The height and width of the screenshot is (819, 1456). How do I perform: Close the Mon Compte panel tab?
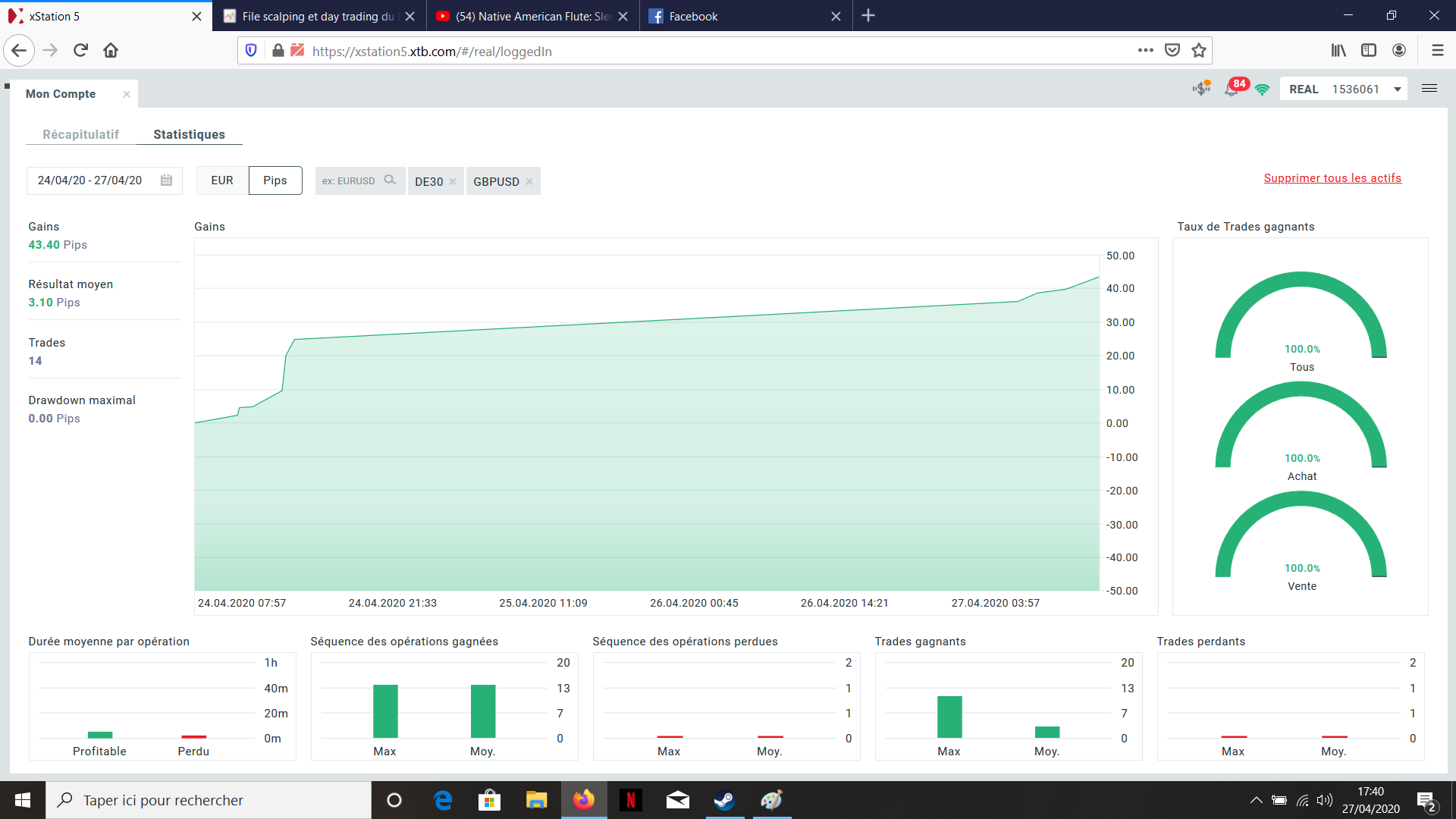click(x=127, y=94)
